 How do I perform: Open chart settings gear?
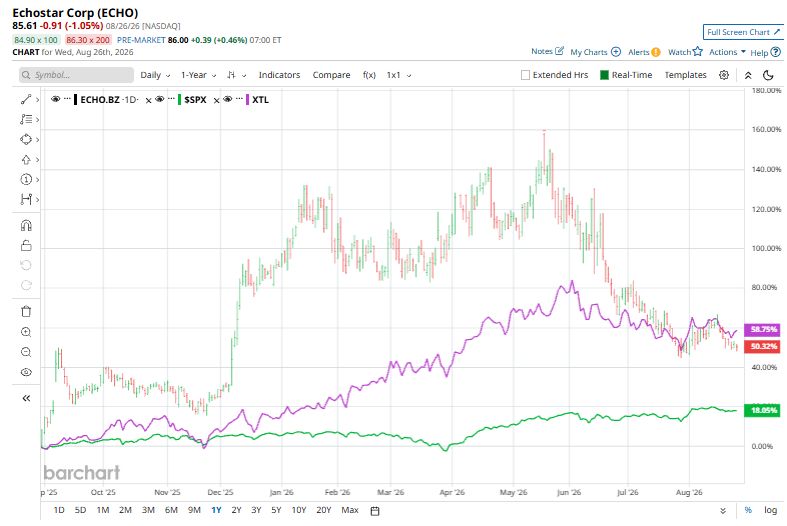724,75
